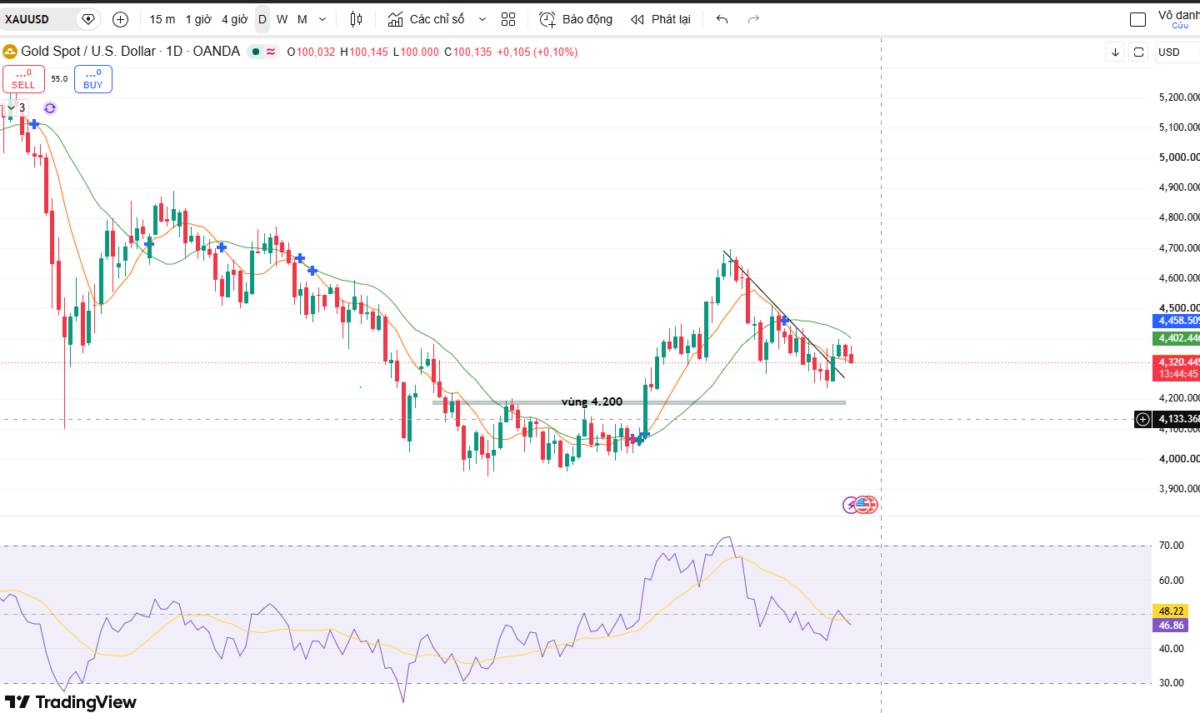
Task: Click the purple refresh circle icon near the legend
Action: 50,108
